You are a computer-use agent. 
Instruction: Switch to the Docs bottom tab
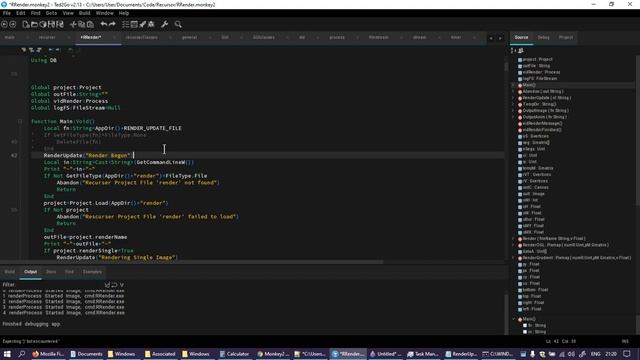[x=51, y=272]
